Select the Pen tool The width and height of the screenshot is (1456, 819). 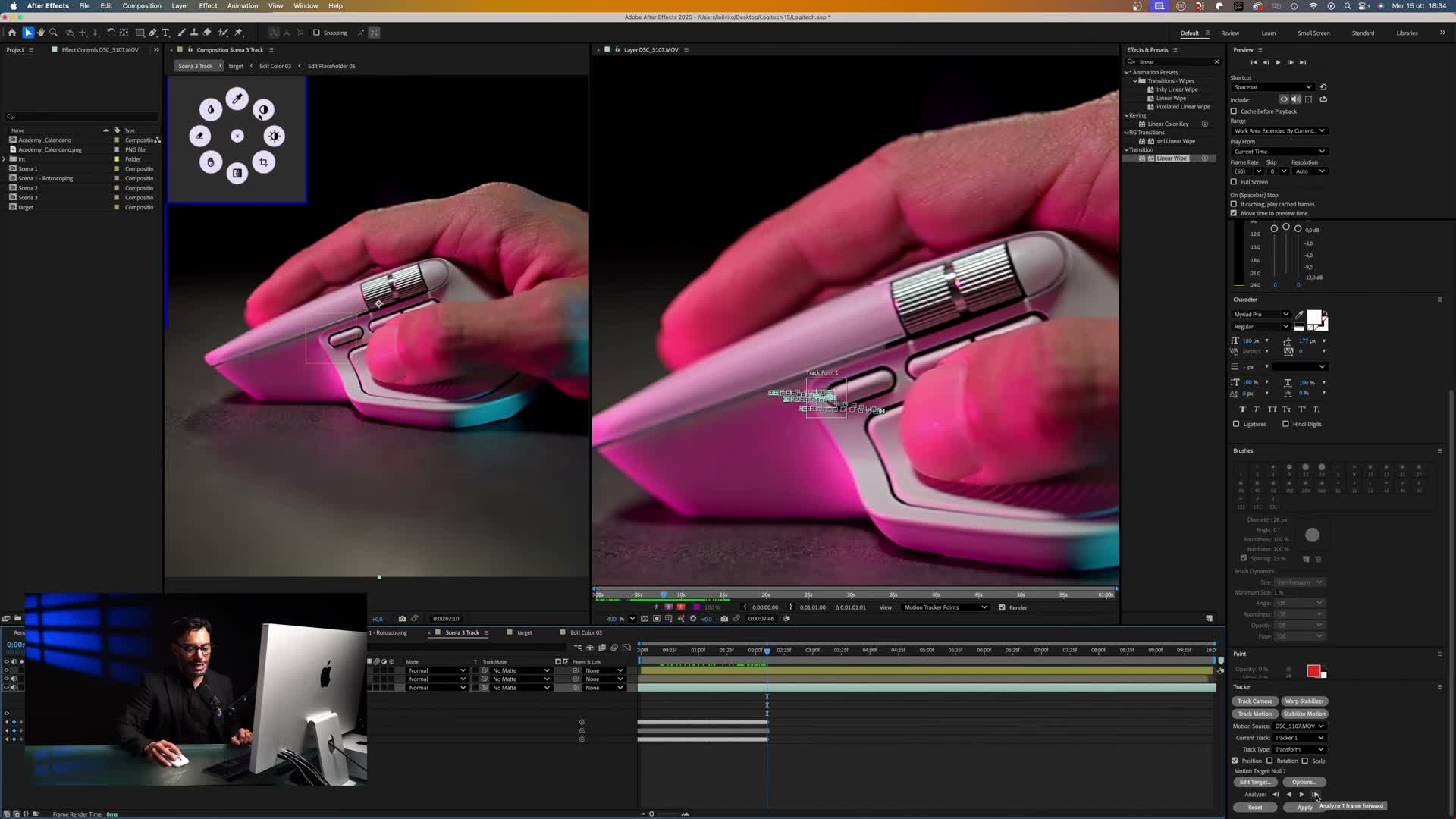click(152, 33)
